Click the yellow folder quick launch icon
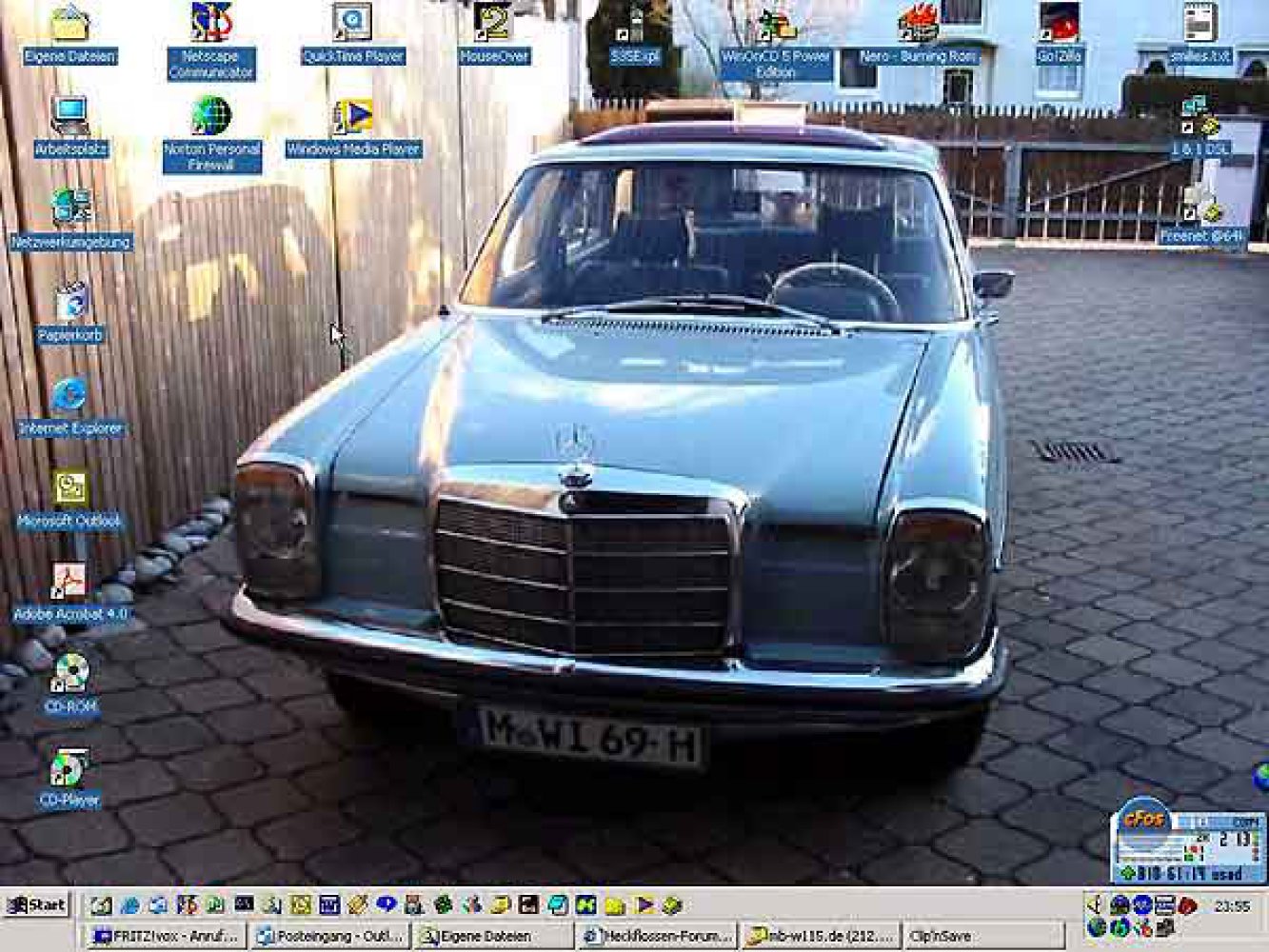The width and height of the screenshot is (1269, 952). click(615, 905)
